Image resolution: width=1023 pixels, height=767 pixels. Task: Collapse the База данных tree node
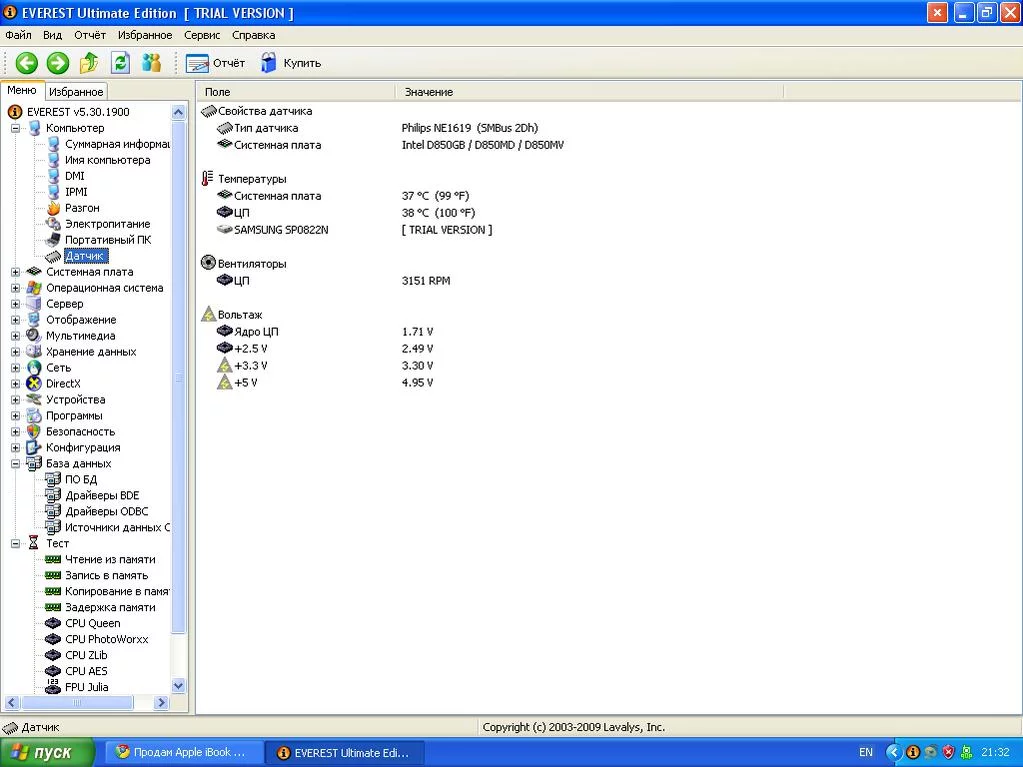pos(16,464)
